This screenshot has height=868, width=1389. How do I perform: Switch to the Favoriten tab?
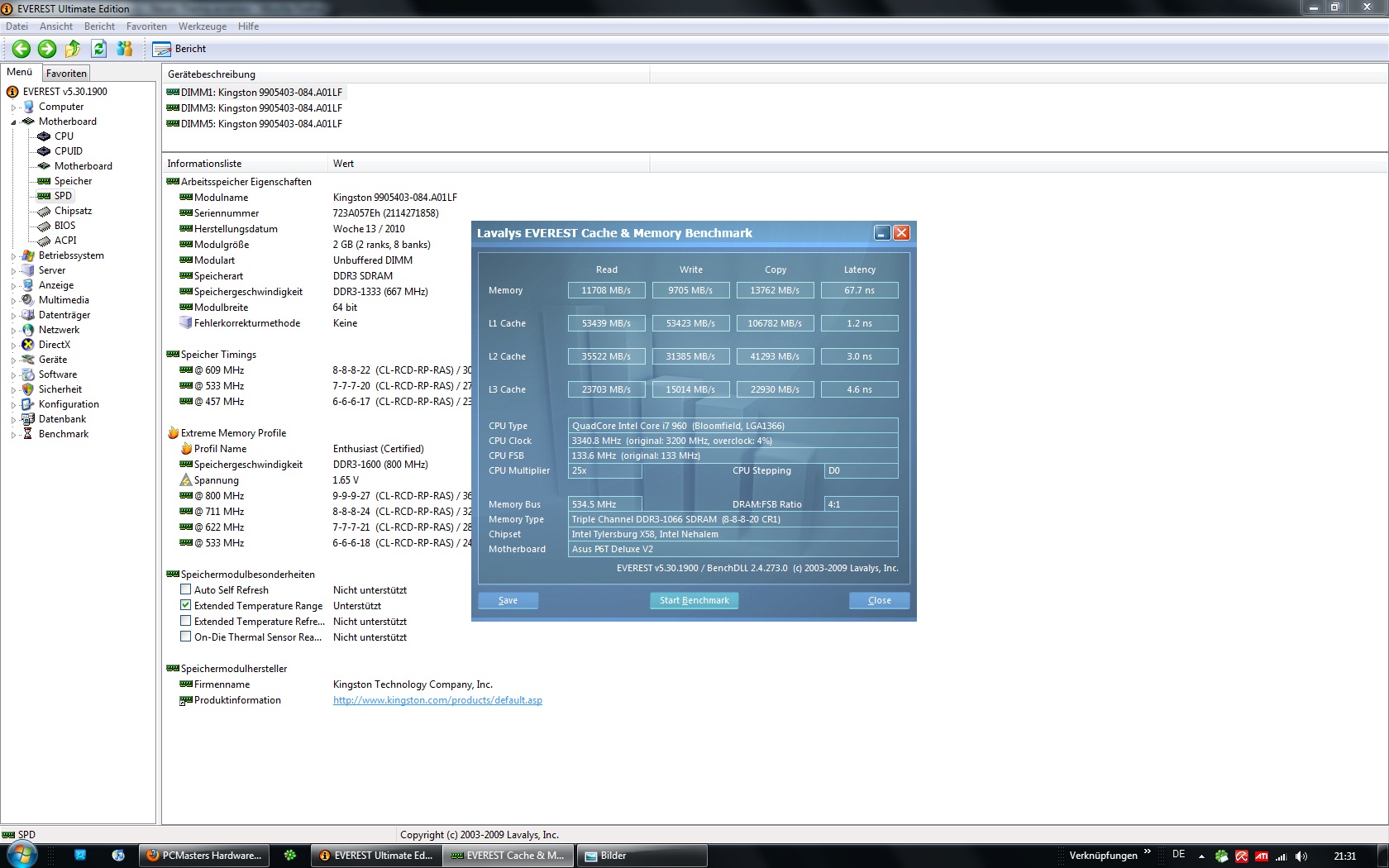tap(66, 74)
